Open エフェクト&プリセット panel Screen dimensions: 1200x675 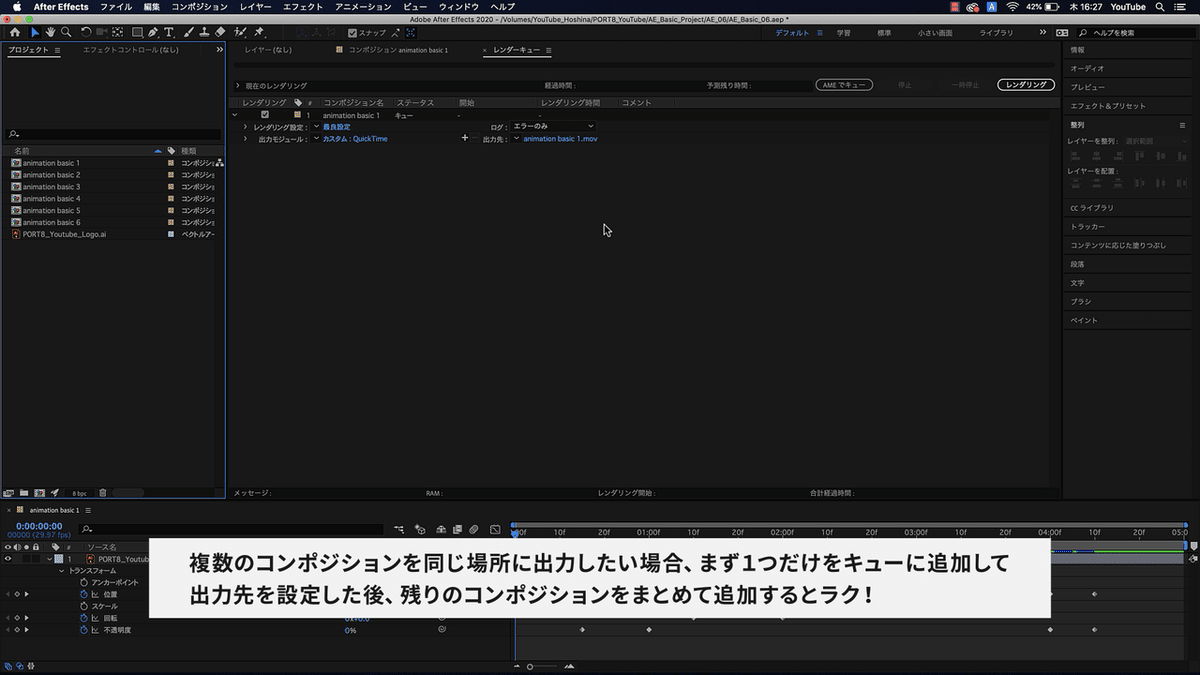(x=1108, y=106)
